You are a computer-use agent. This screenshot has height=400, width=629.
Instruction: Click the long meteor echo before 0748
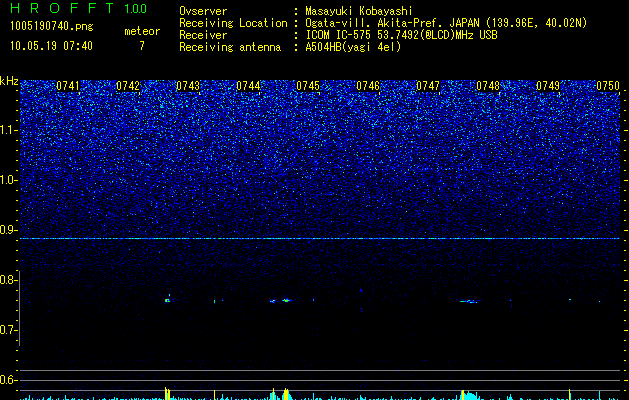(x=468, y=301)
